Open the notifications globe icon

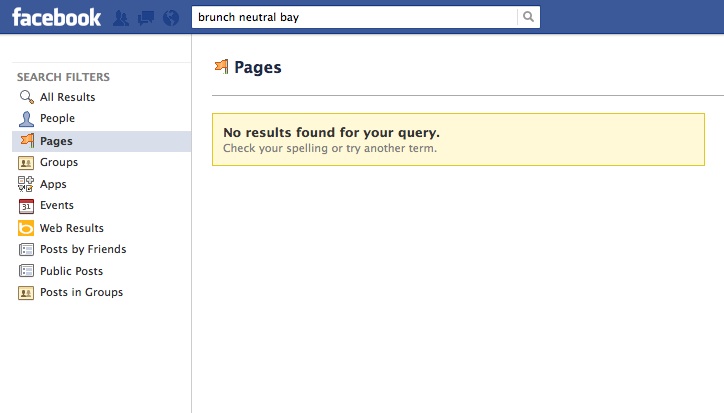(x=169, y=18)
